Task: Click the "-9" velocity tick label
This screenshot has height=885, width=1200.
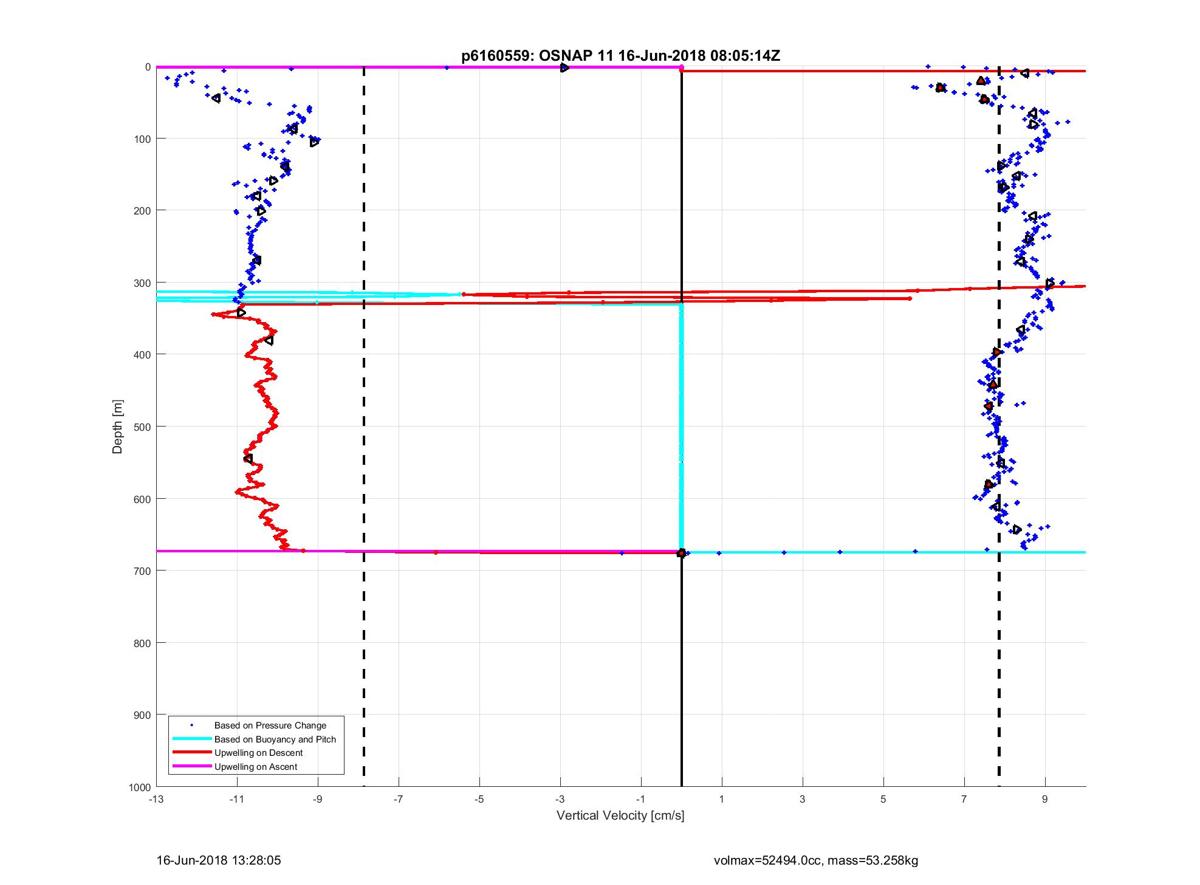Action: point(318,800)
